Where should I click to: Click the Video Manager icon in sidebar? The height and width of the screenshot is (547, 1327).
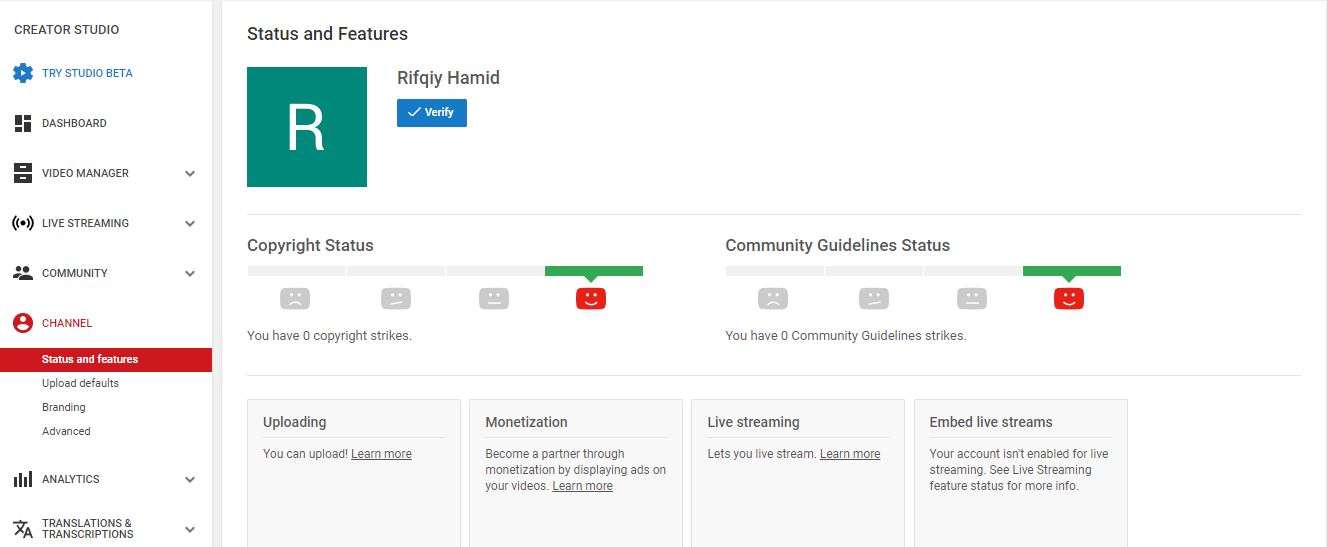click(x=23, y=173)
